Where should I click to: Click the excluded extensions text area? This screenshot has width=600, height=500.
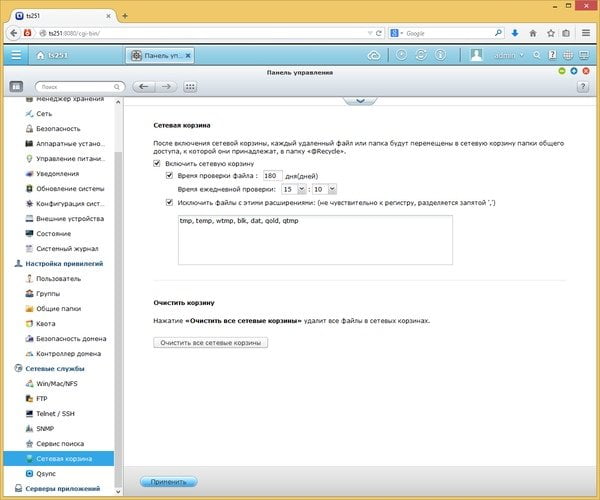[x=315, y=240]
